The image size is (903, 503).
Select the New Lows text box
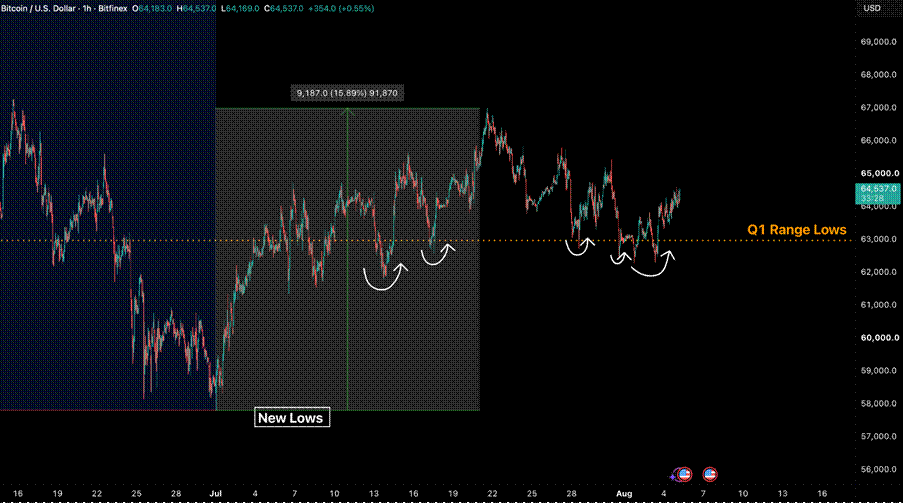(x=292, y=418)
